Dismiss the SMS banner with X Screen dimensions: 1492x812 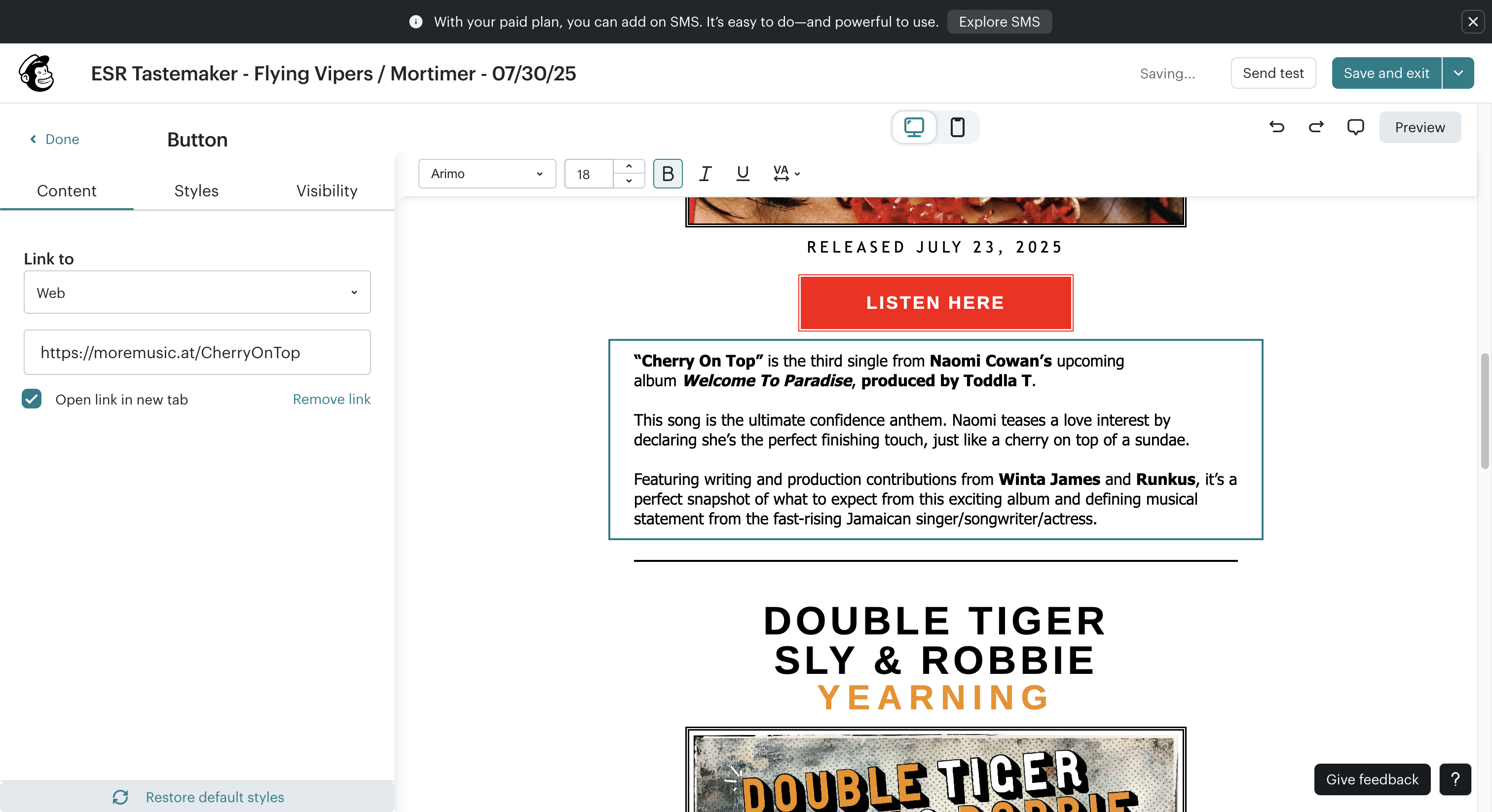pyautogui.click(x=1473, y=21)
